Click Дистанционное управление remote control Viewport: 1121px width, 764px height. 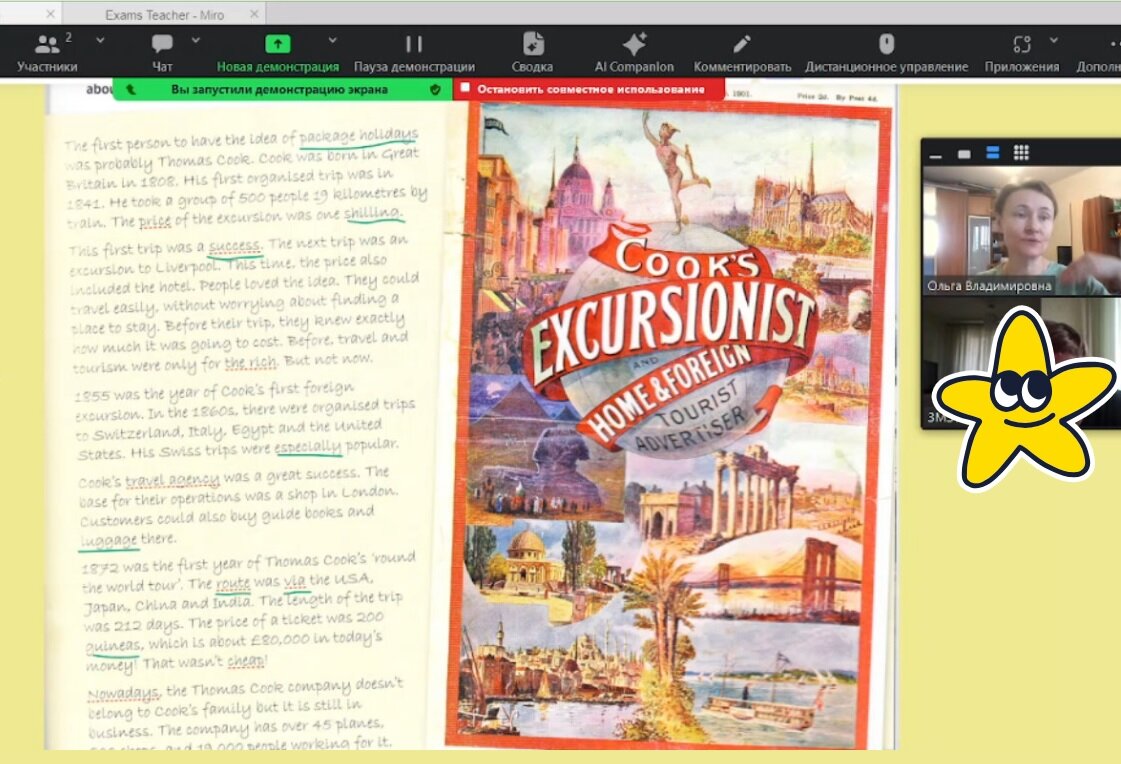887,53
